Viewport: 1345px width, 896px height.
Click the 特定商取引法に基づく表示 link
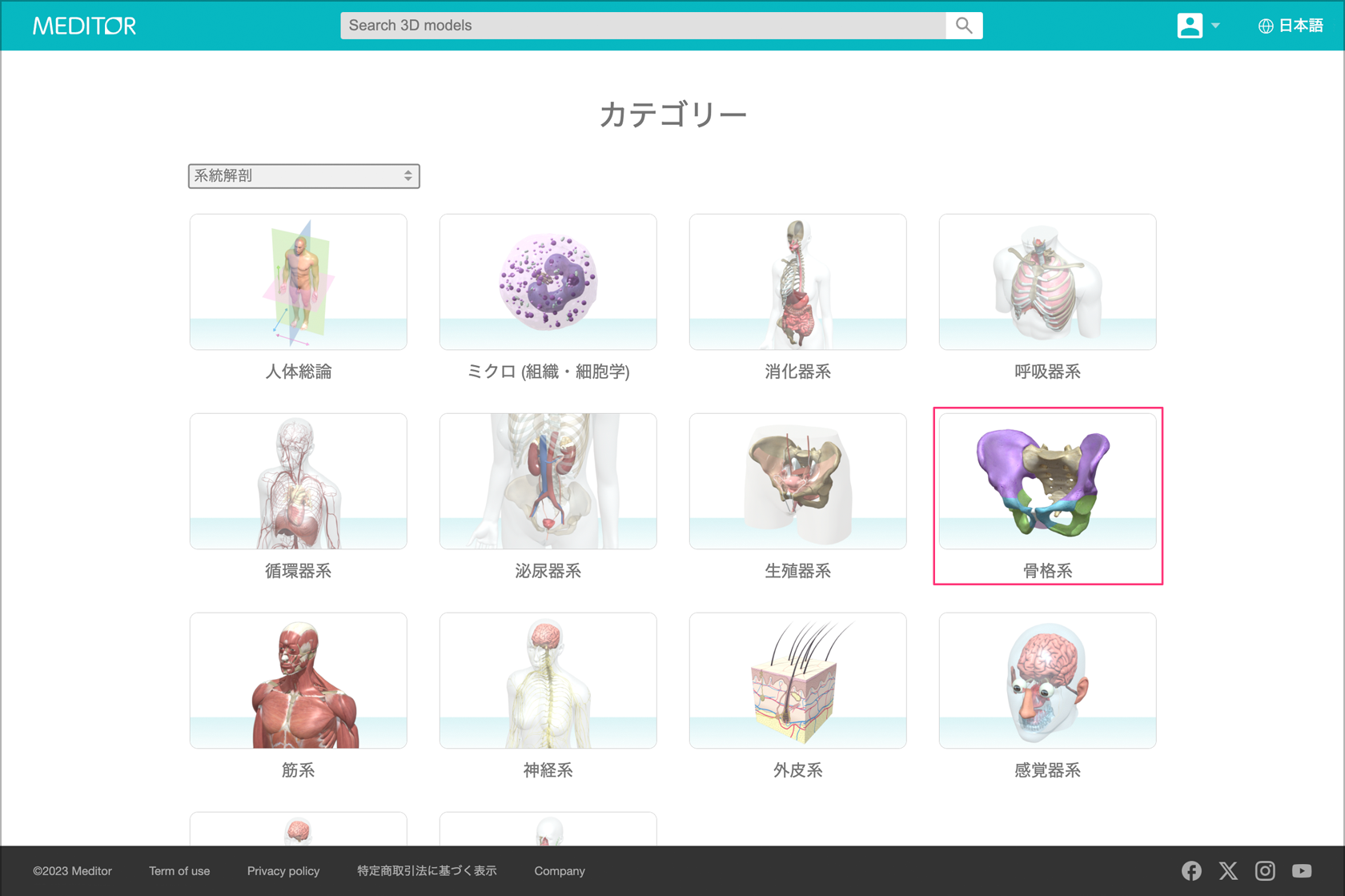coord(427,871)
